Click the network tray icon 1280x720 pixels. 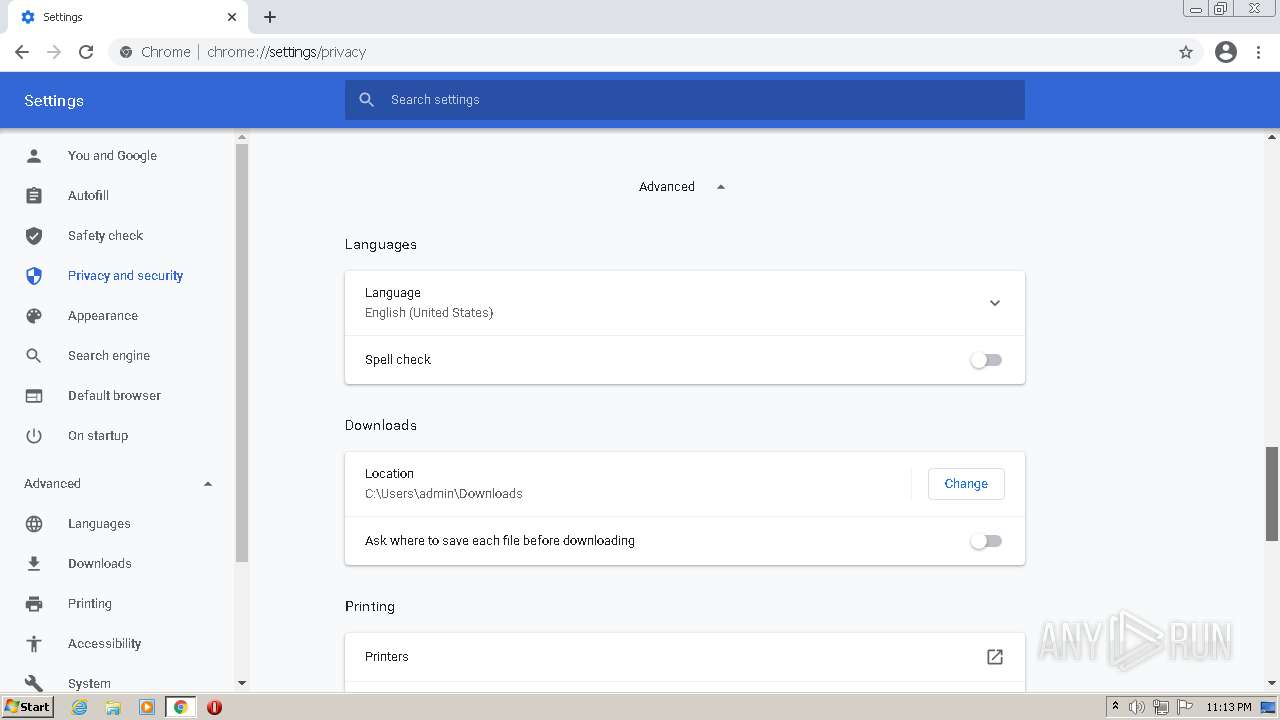[x=1161, y=707]
